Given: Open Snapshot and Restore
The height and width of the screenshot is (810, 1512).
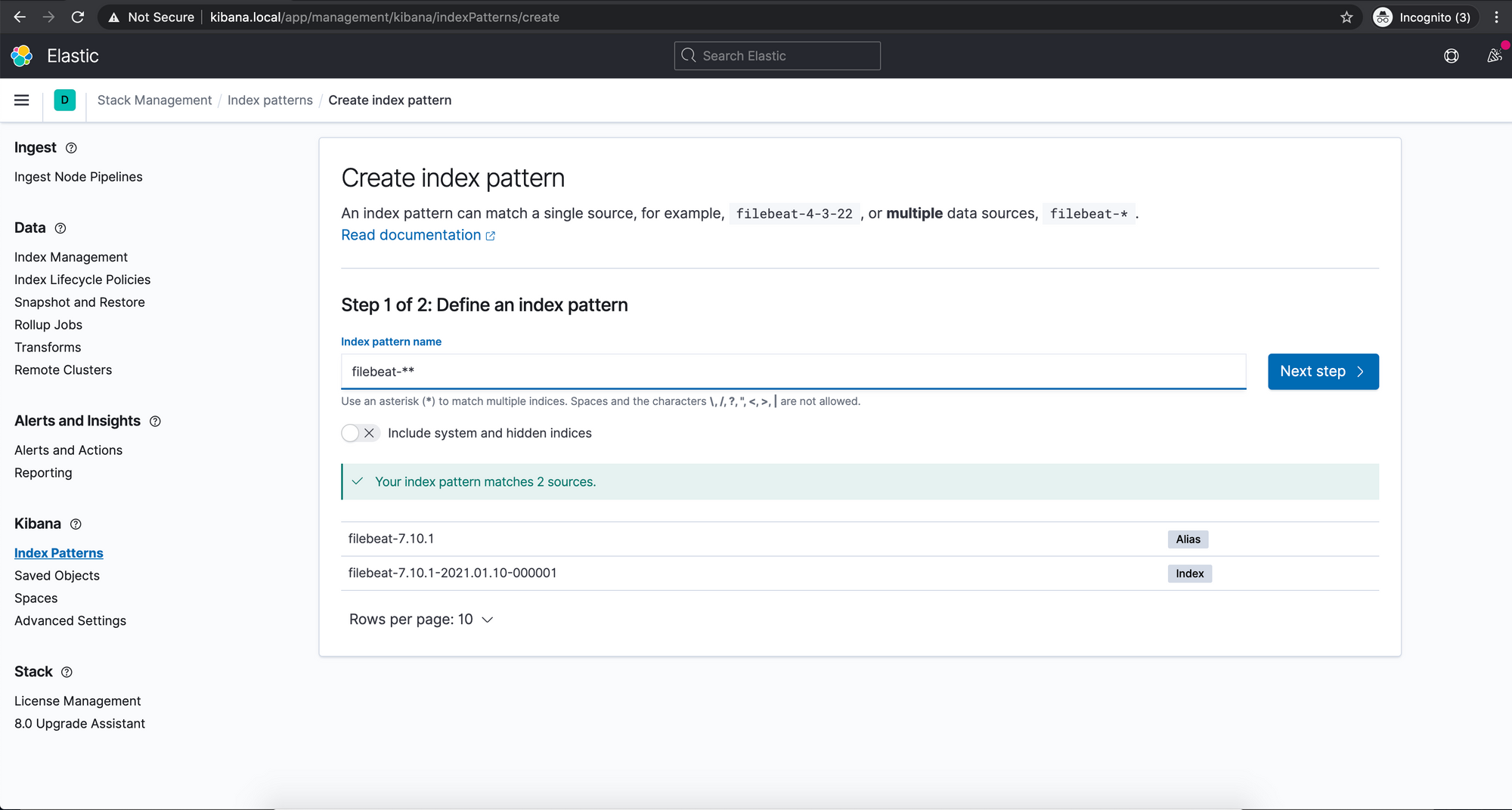Looking at the screenshot, I should pos(79,302).
